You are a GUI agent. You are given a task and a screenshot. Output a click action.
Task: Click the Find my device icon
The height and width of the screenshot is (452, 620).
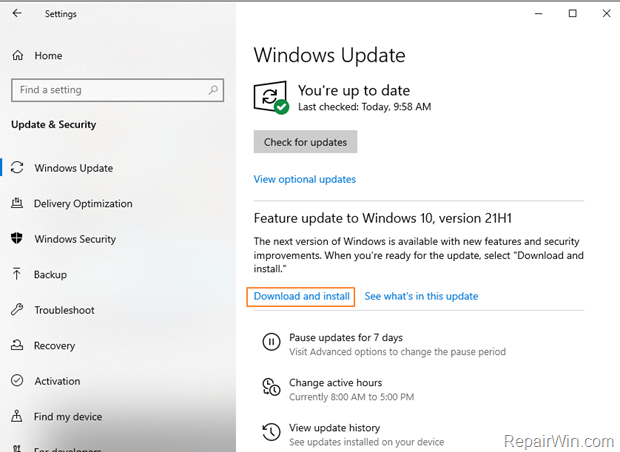pyautogui.click(x=17, y=416)
